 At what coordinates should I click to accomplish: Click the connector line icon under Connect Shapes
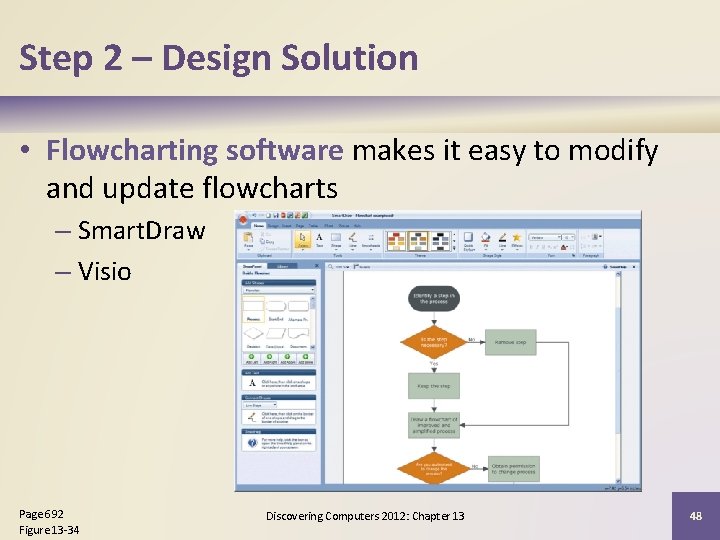click(x=252, y=417)
